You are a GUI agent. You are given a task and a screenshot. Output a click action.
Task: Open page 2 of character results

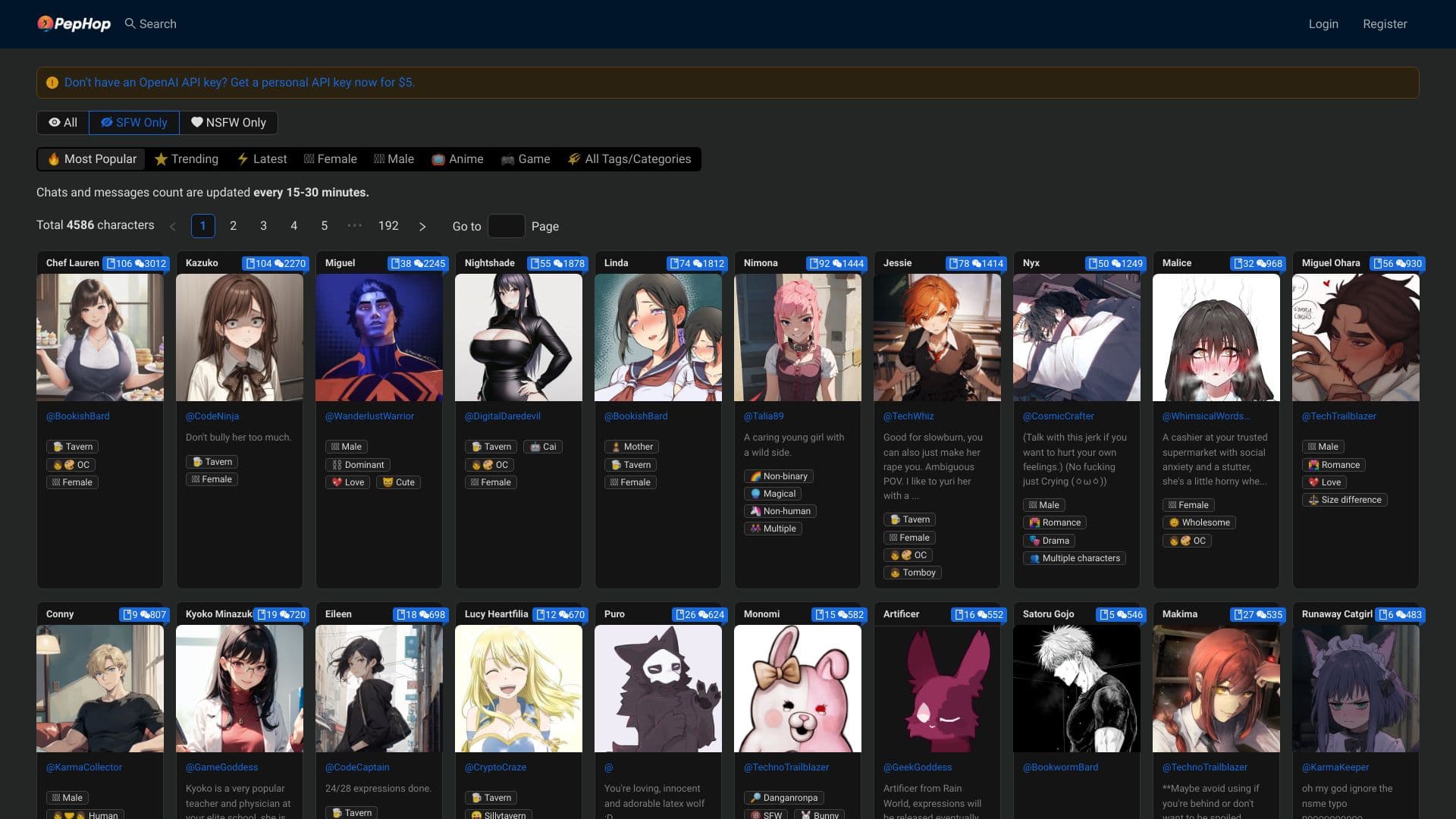click(x=233, y=225)
